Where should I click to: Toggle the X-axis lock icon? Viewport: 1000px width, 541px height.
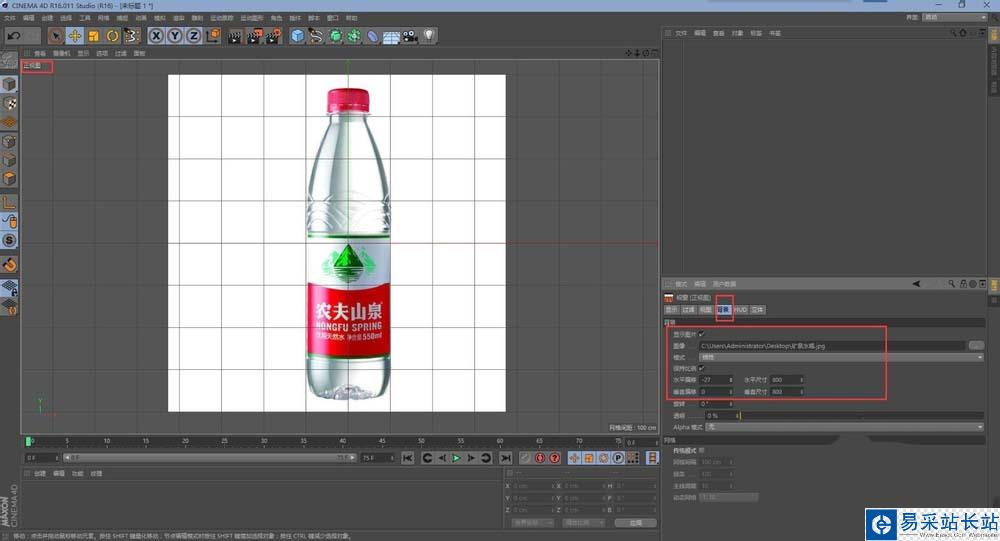156,36
